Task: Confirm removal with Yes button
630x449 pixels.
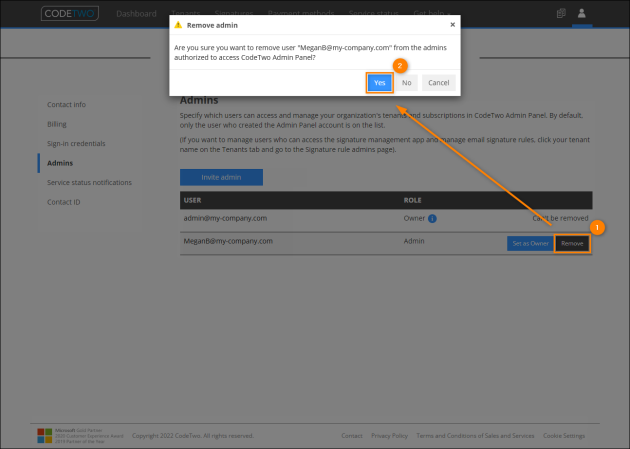Action: click(x=379, y=83)
